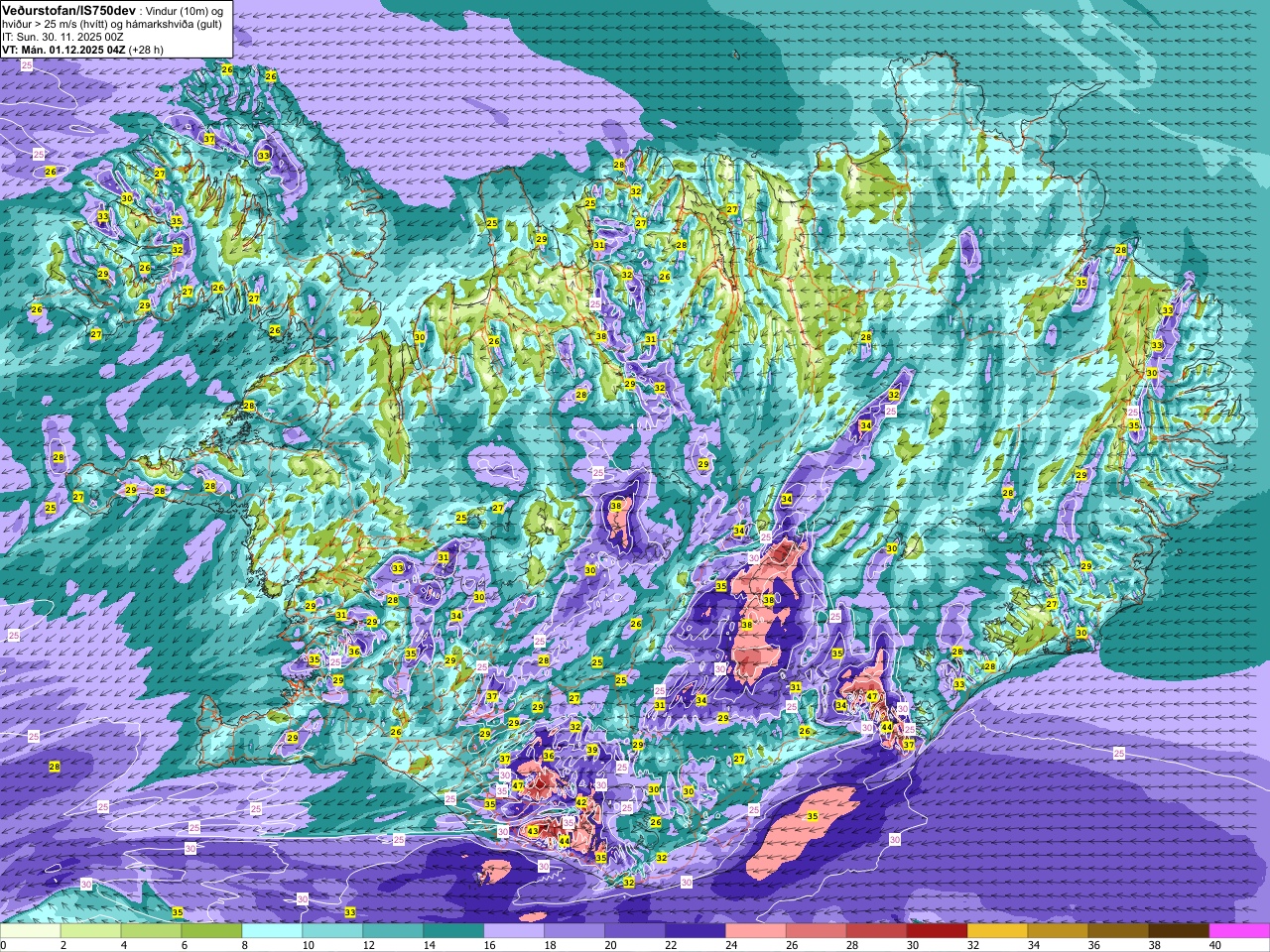Screen dimensions: 1270x952
Task: Click the dark brown 38–40 legend swatch
Action: 1180,931
